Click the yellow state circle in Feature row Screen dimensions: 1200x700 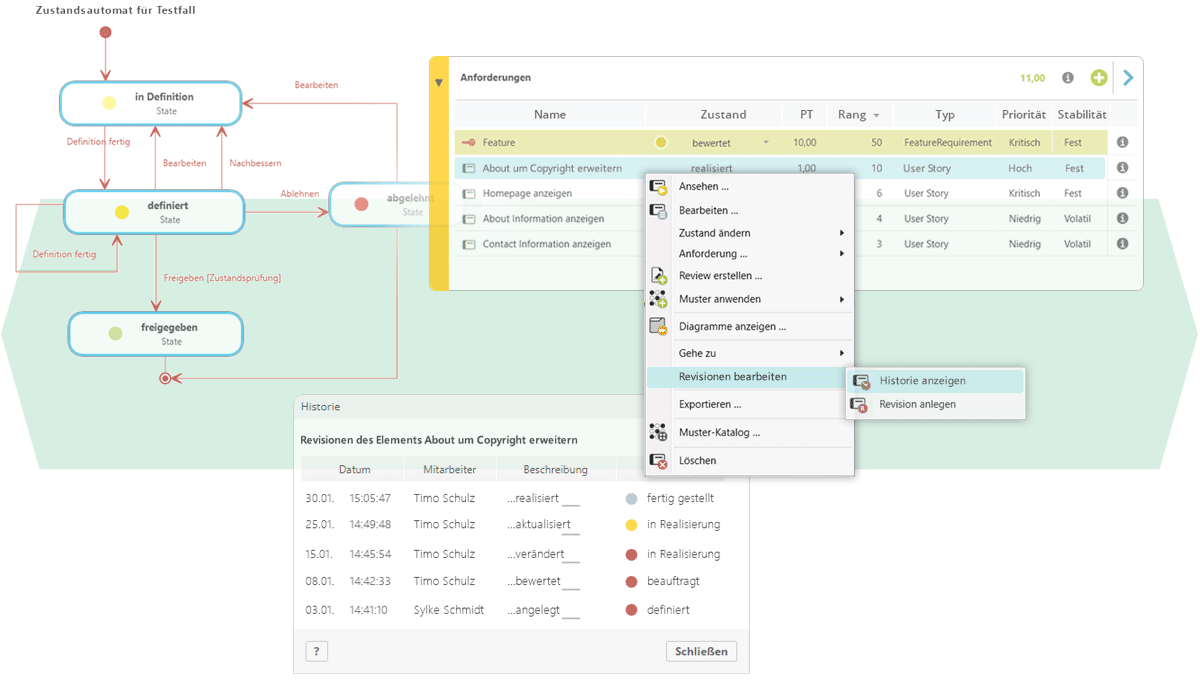(660, 143)
